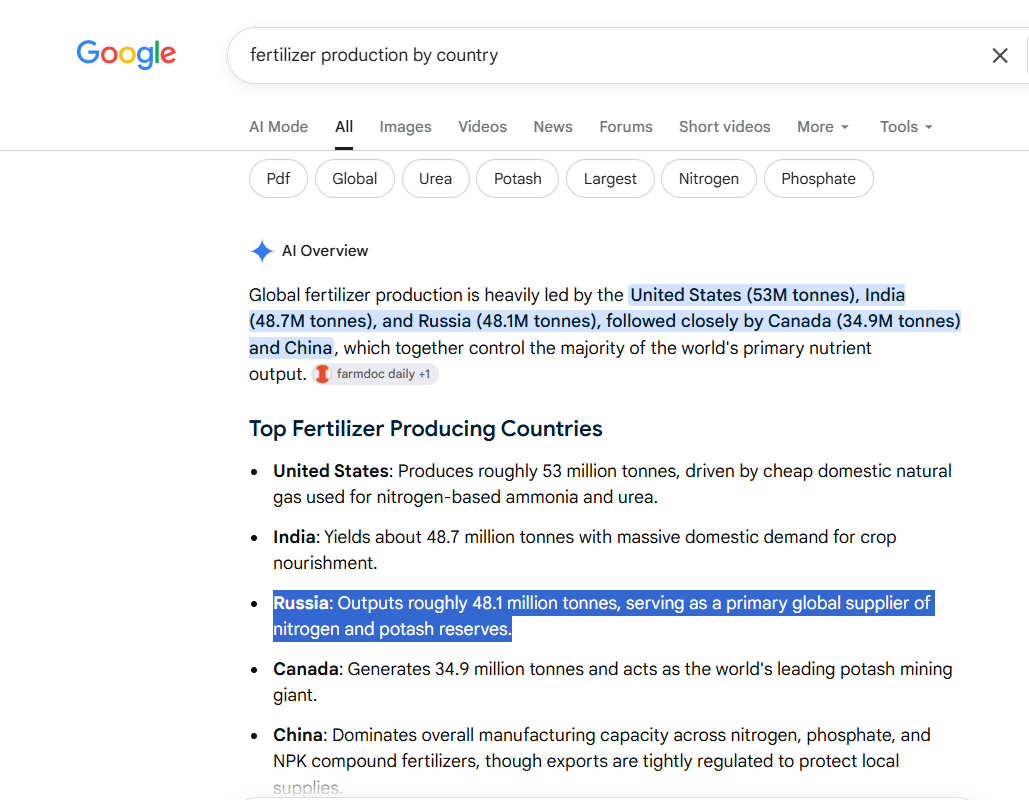Switch to AI Mode tab
1029x800 pixels.
[278, 127]
